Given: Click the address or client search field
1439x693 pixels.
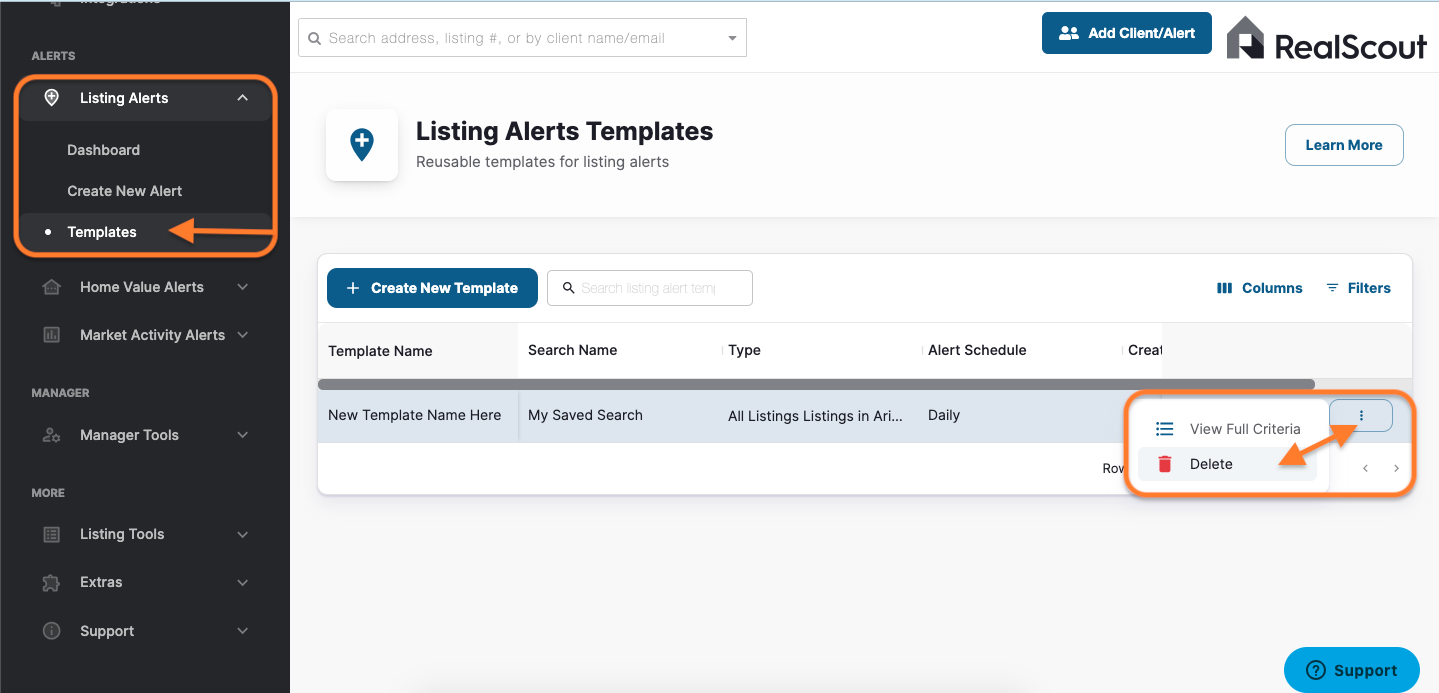Looking at the screenshot, I should (522, 38).
